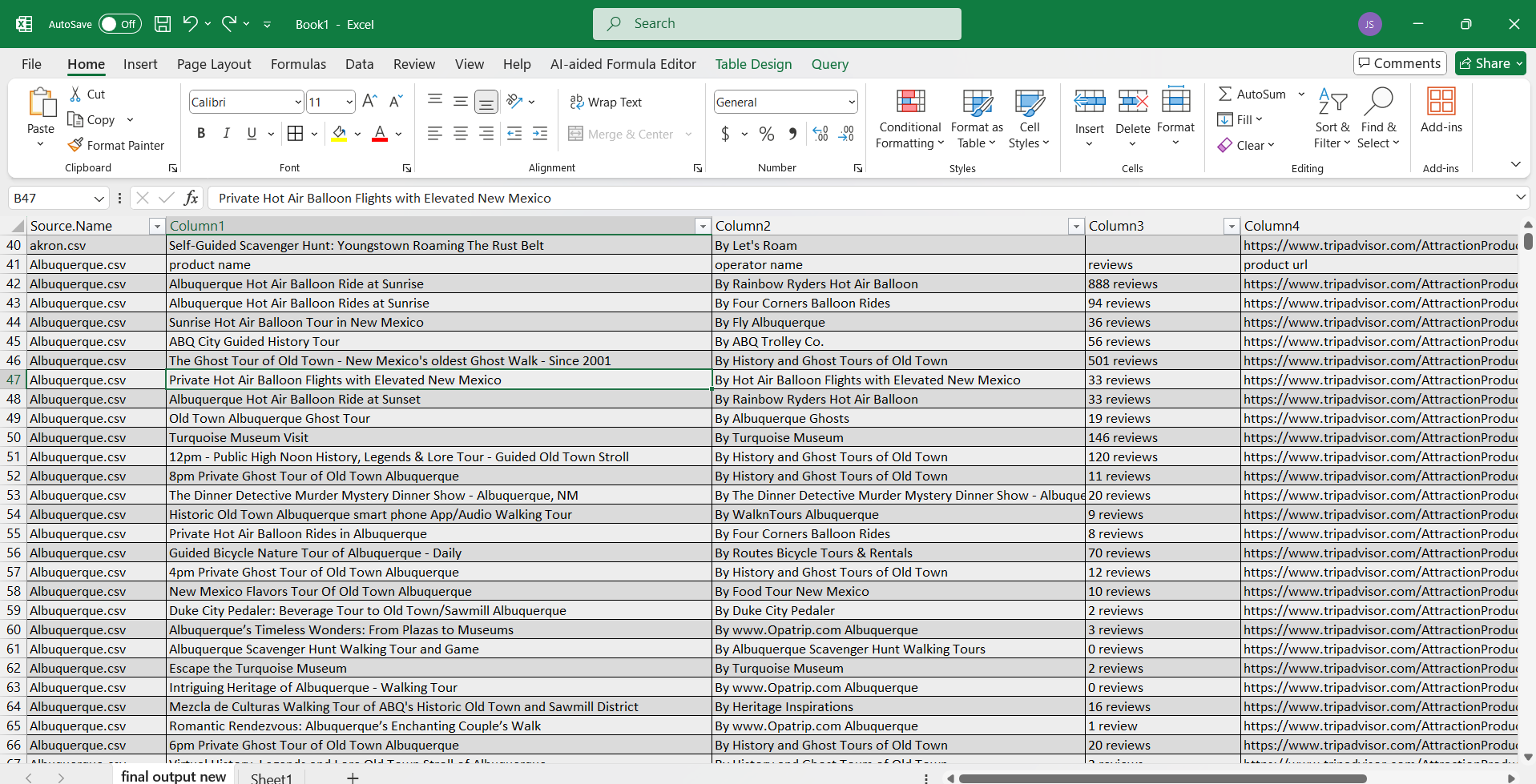Click the Share button
This screenshot has height=784, width=1536.
pos(1490,63)
